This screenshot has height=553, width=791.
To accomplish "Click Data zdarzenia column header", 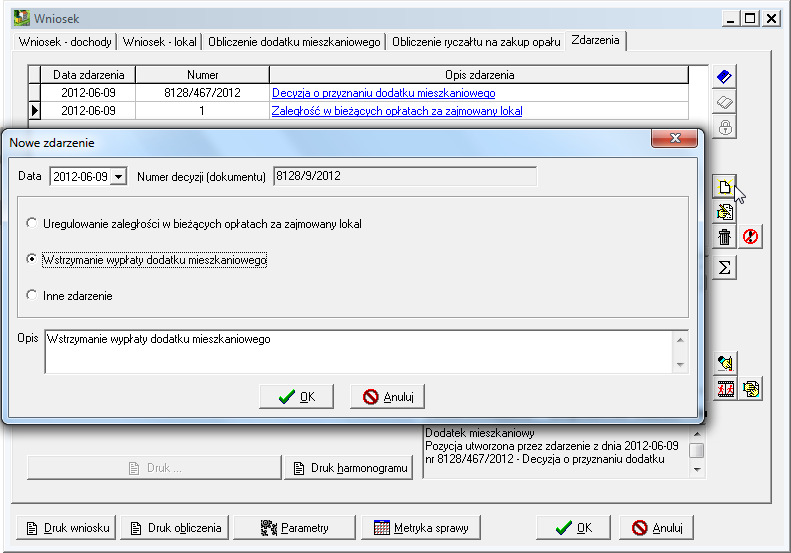I will 88,75.
